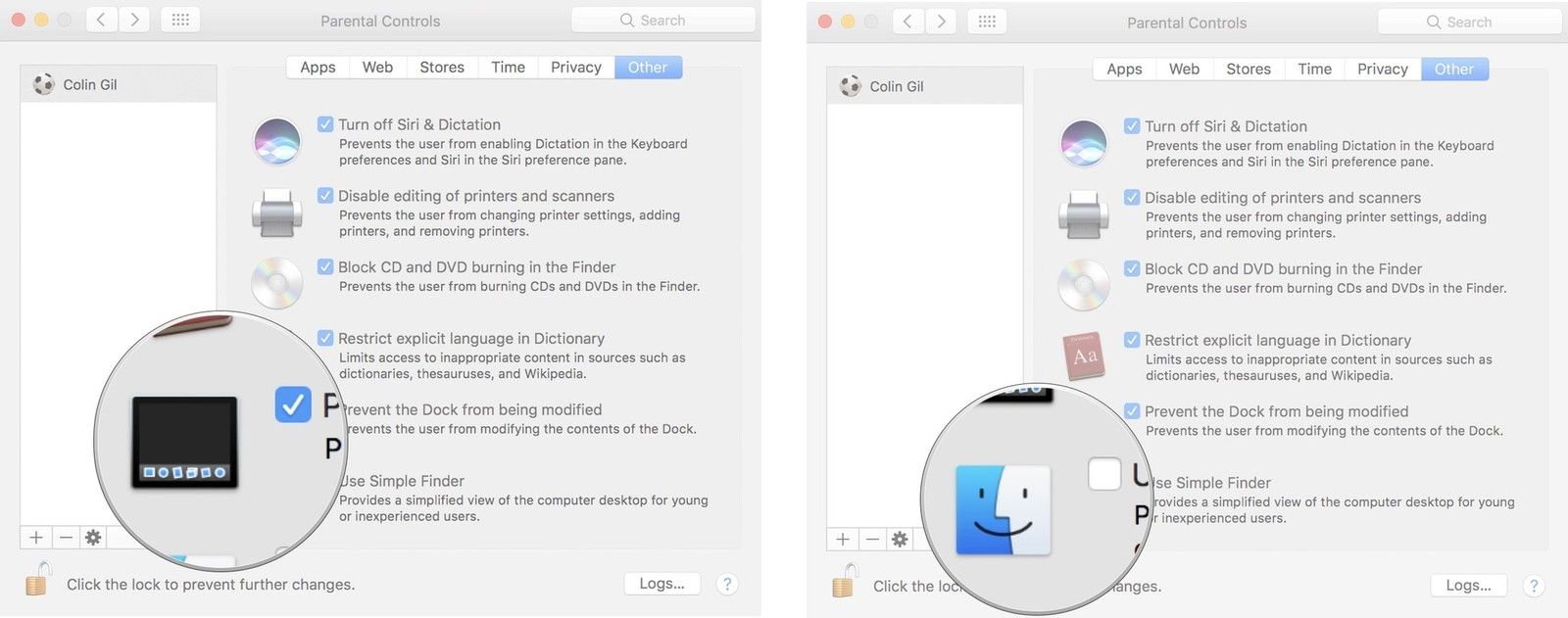Toggle Prevent the Dock checkbox in right window

[x=1132, y=411]
